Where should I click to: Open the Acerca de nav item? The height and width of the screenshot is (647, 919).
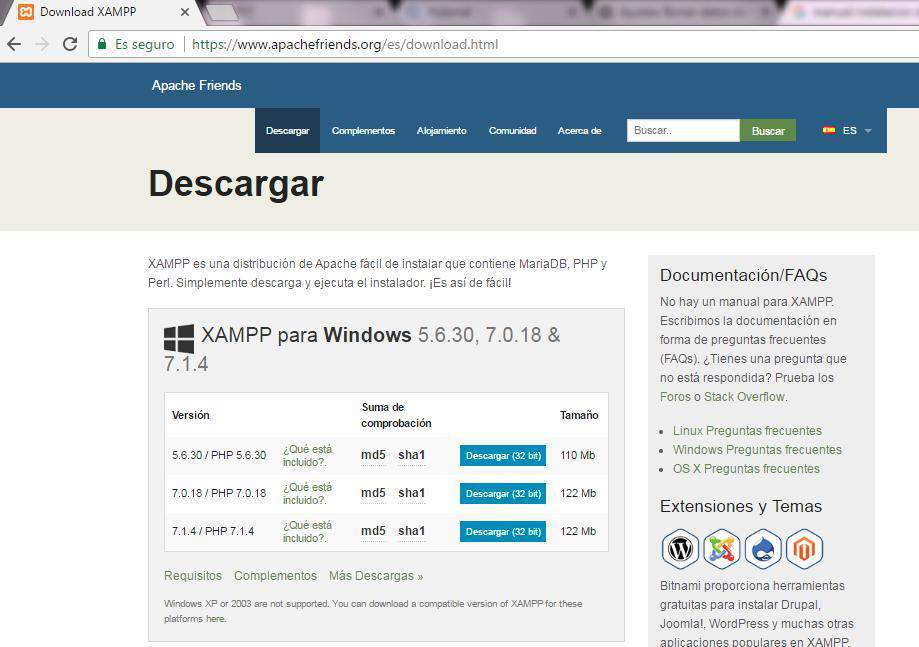(579, 131)
